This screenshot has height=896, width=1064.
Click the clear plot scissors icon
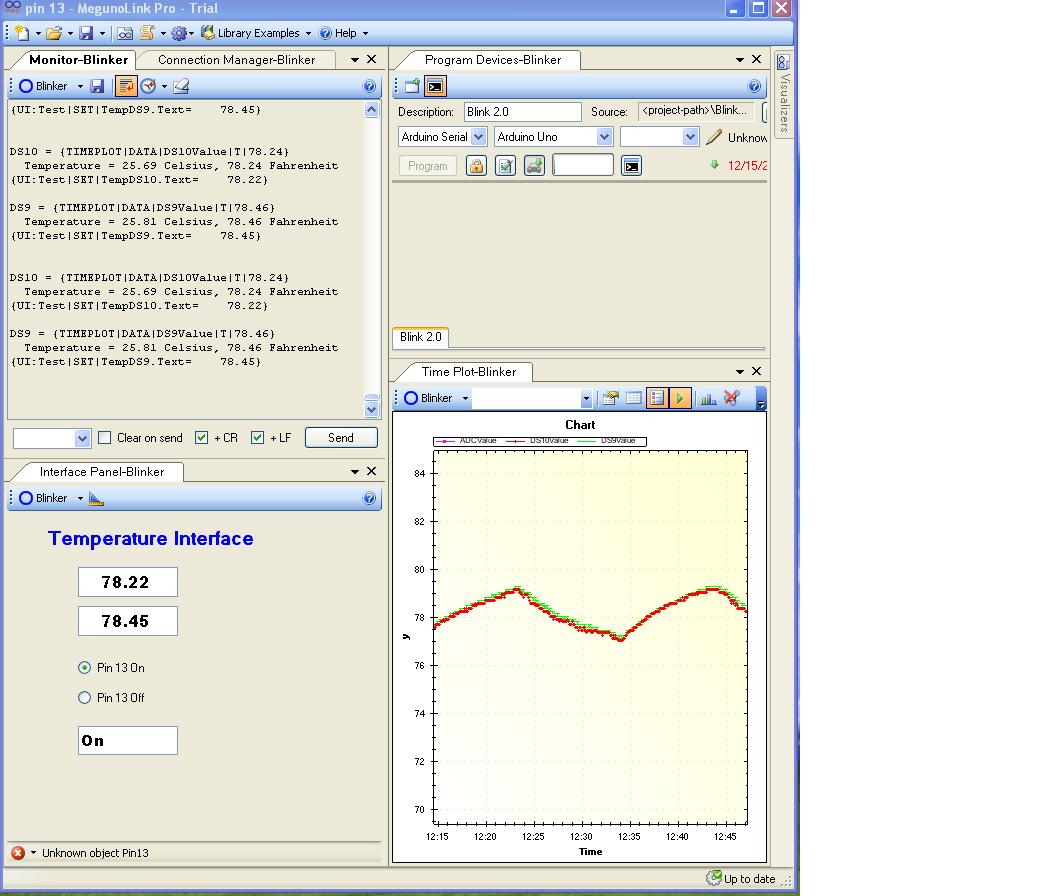(731, 397)
